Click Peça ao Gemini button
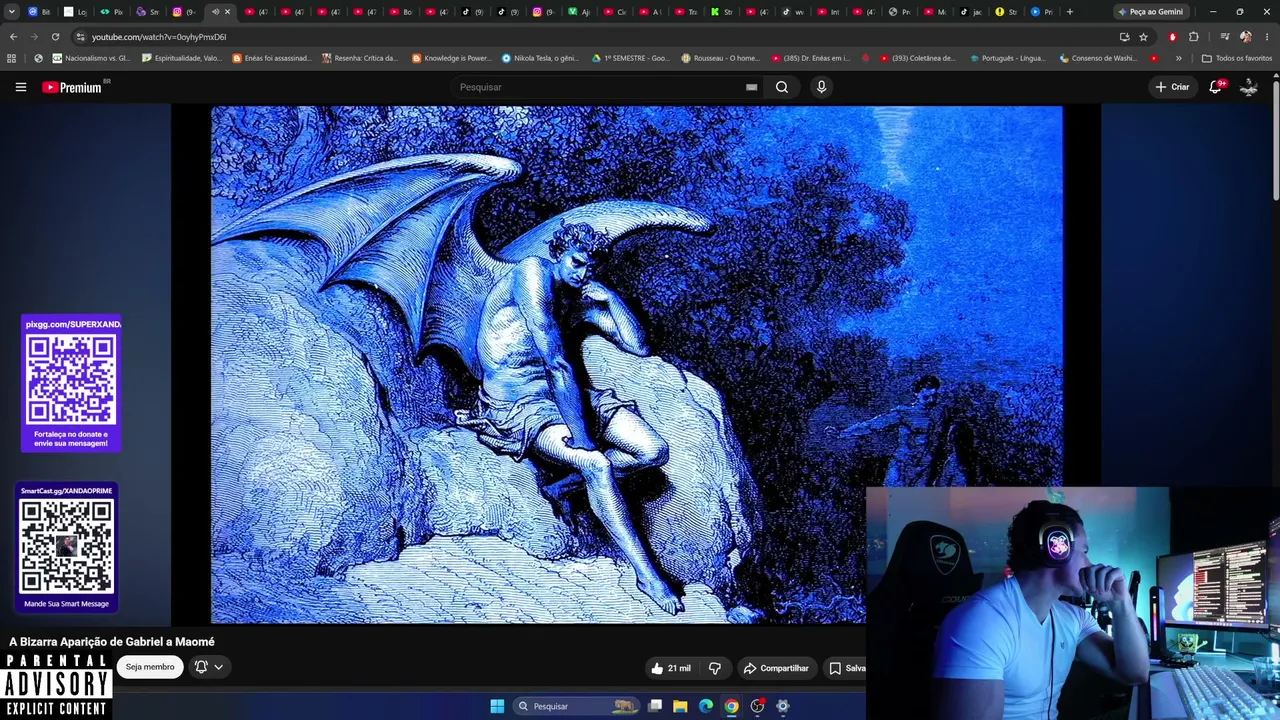Viewport: 1280px width, 720px height. [x=1150, y=12]
